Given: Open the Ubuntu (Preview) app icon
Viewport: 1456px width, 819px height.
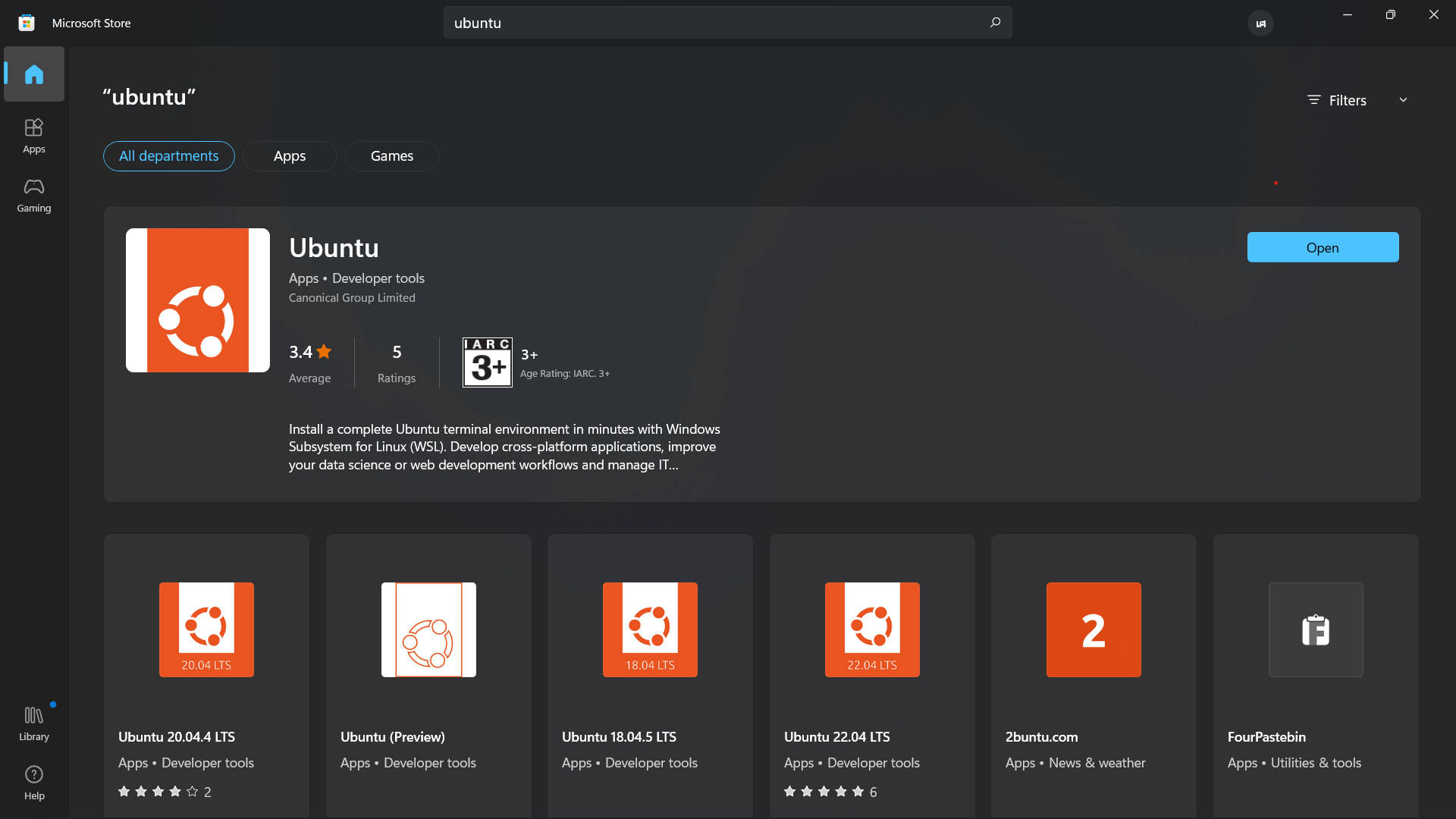Looking at the screenshot, I should [x=428, y=629].
